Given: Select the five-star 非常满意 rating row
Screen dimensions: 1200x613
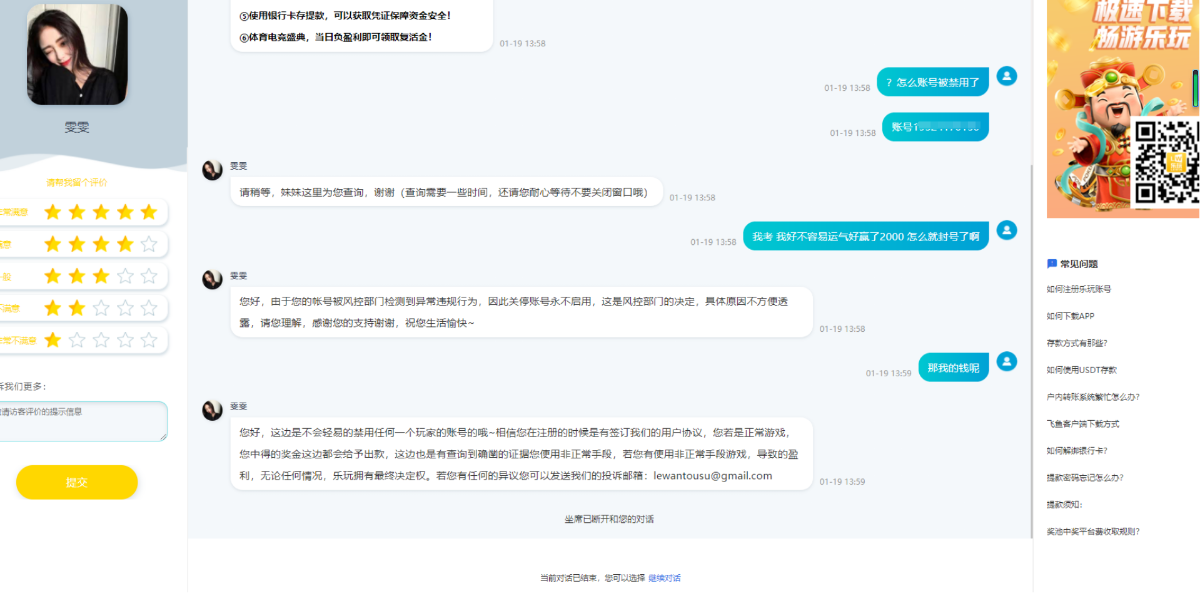Looking at the screenshot, I should tap(100, 212).
